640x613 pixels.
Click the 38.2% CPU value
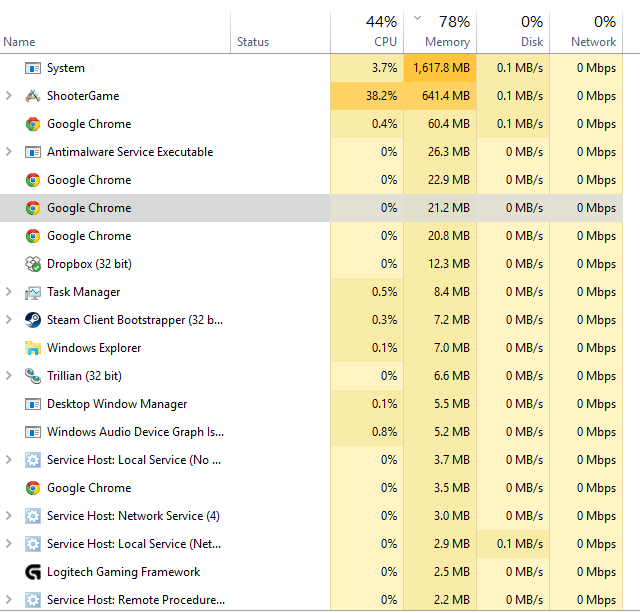(x=381, y=96)
